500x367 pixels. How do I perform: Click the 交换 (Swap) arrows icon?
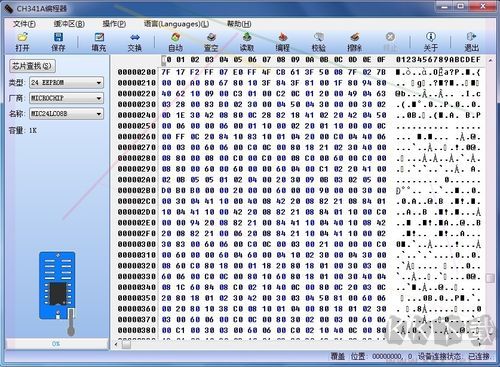click(x=135, y=42)
